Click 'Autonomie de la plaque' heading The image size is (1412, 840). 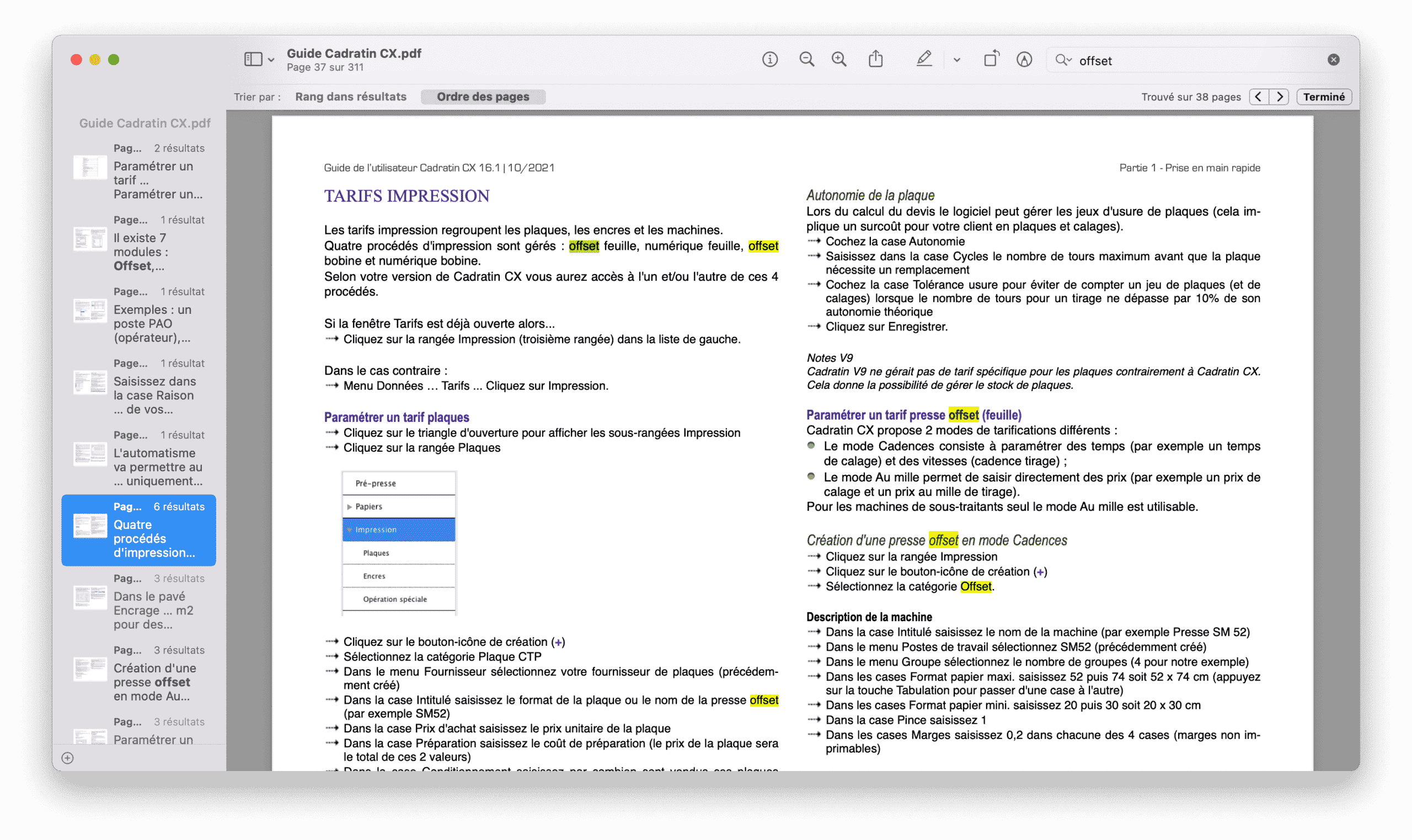pyautogui.click(x=870, y=195)
